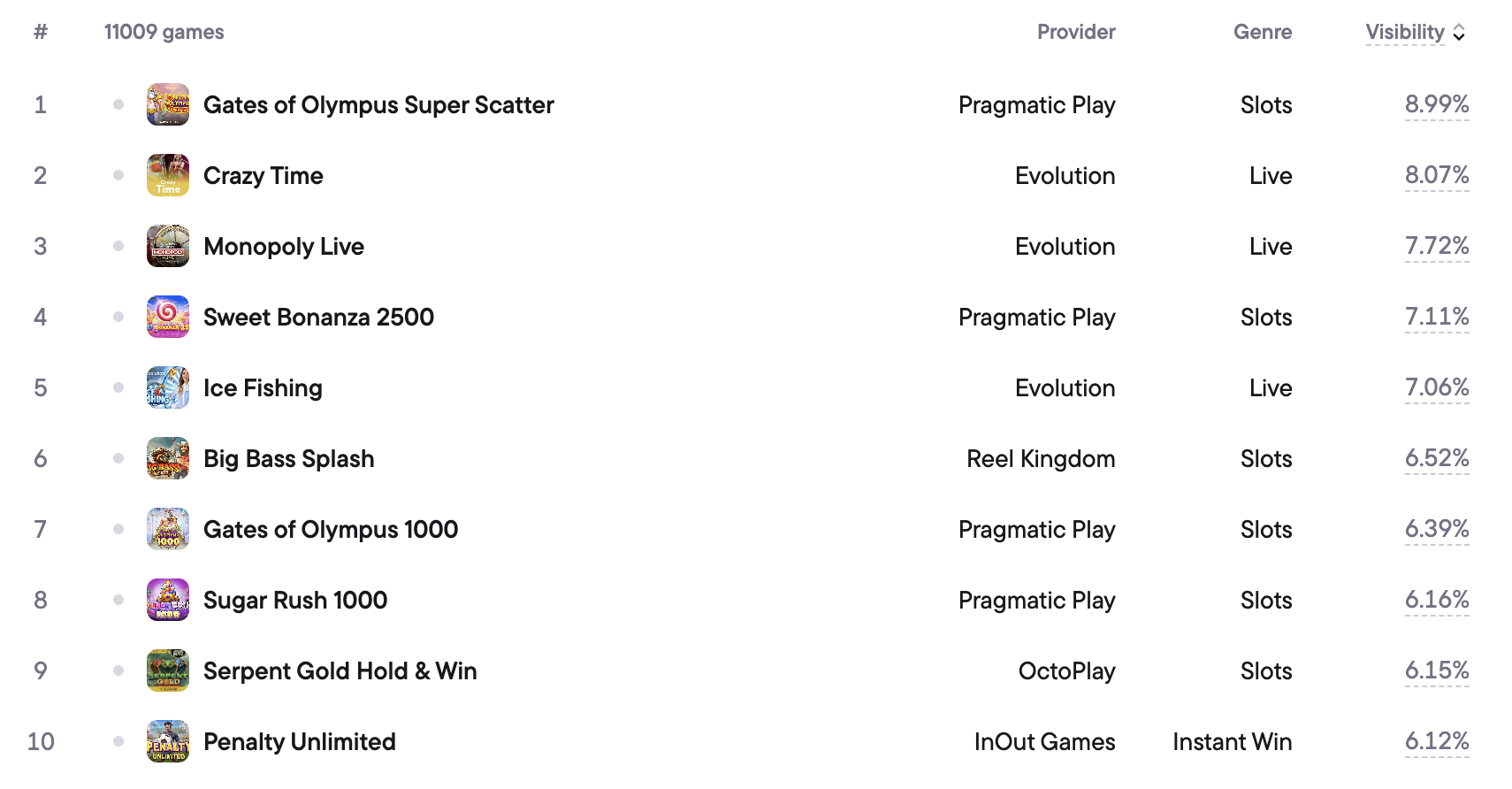1512x789 pixels.
Task: Click the Instant Win genre label
Action: tap(1233, 741)
